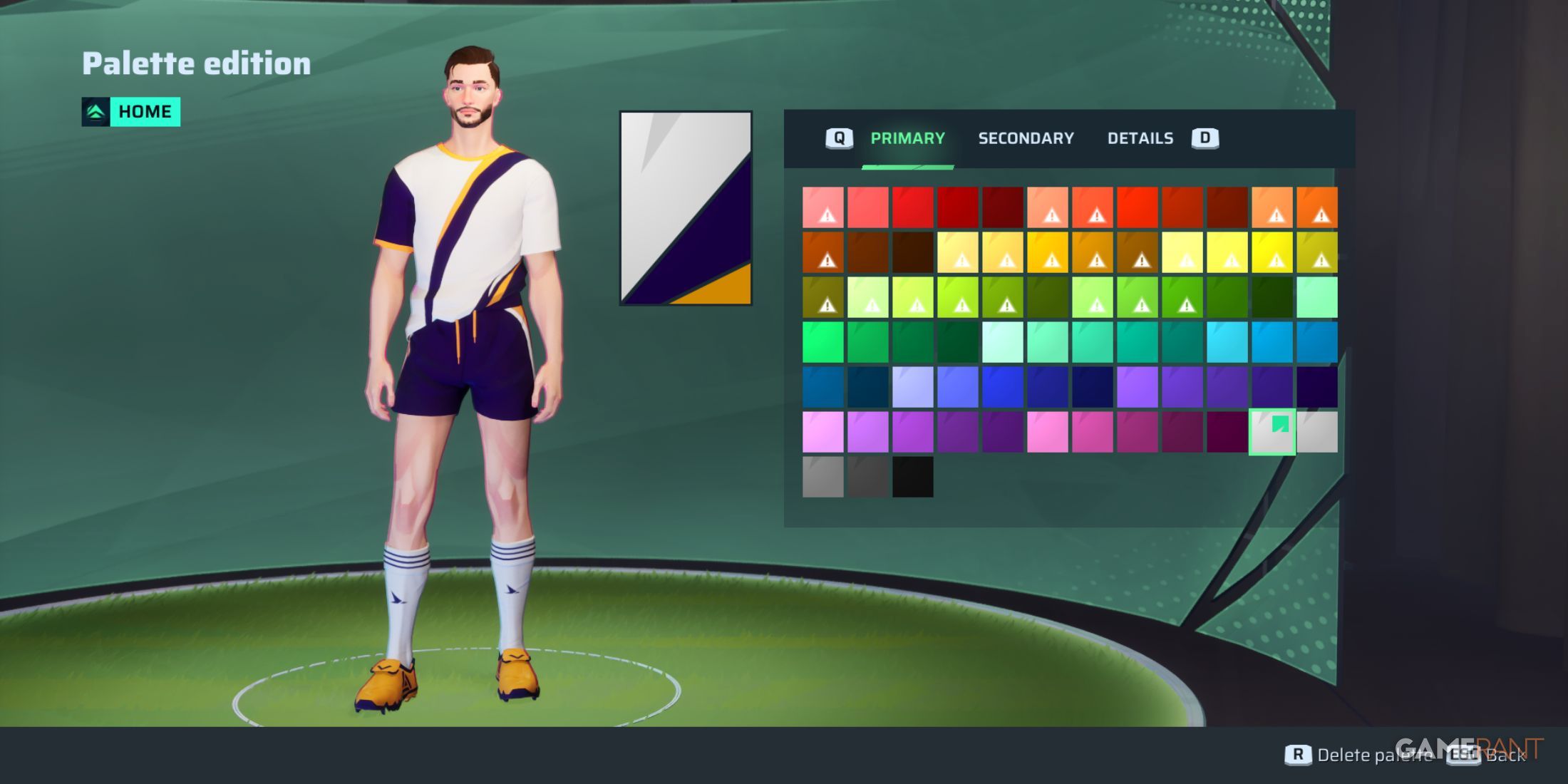Select the PRIMARY tab
1568x784 pixels.
coord(907,139)
